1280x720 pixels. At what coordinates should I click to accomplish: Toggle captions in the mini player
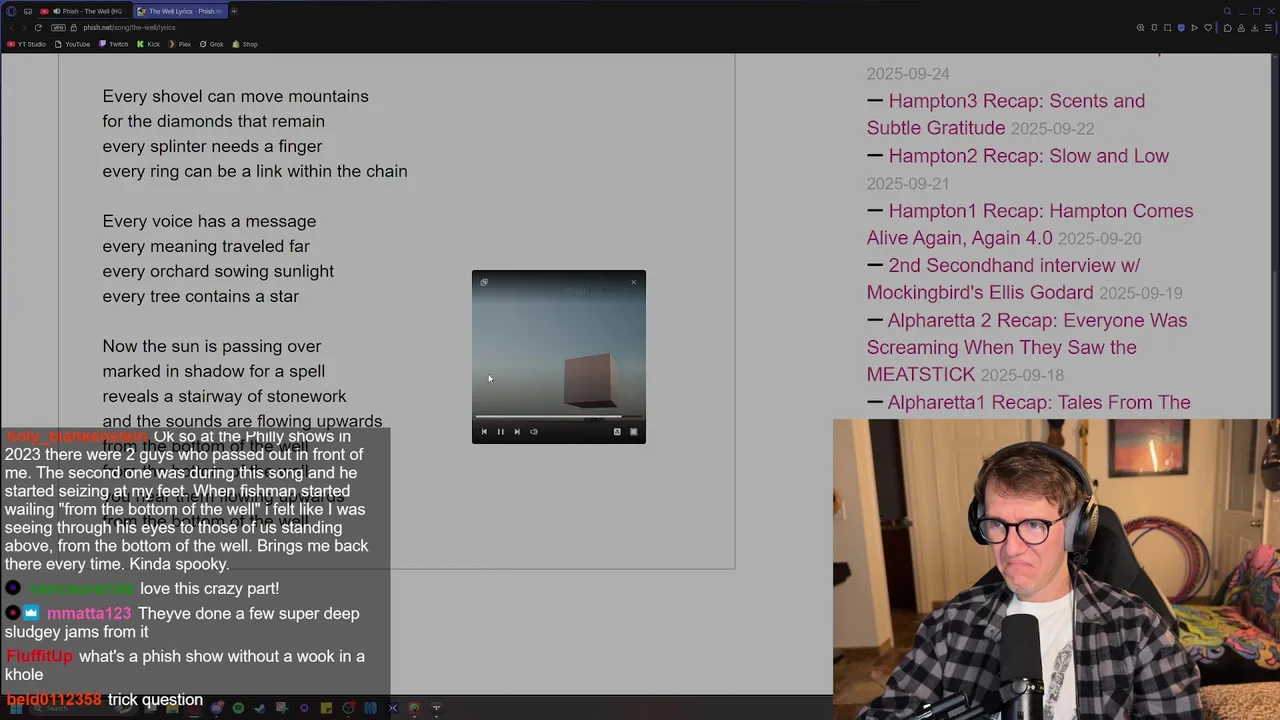click(617, 432)
